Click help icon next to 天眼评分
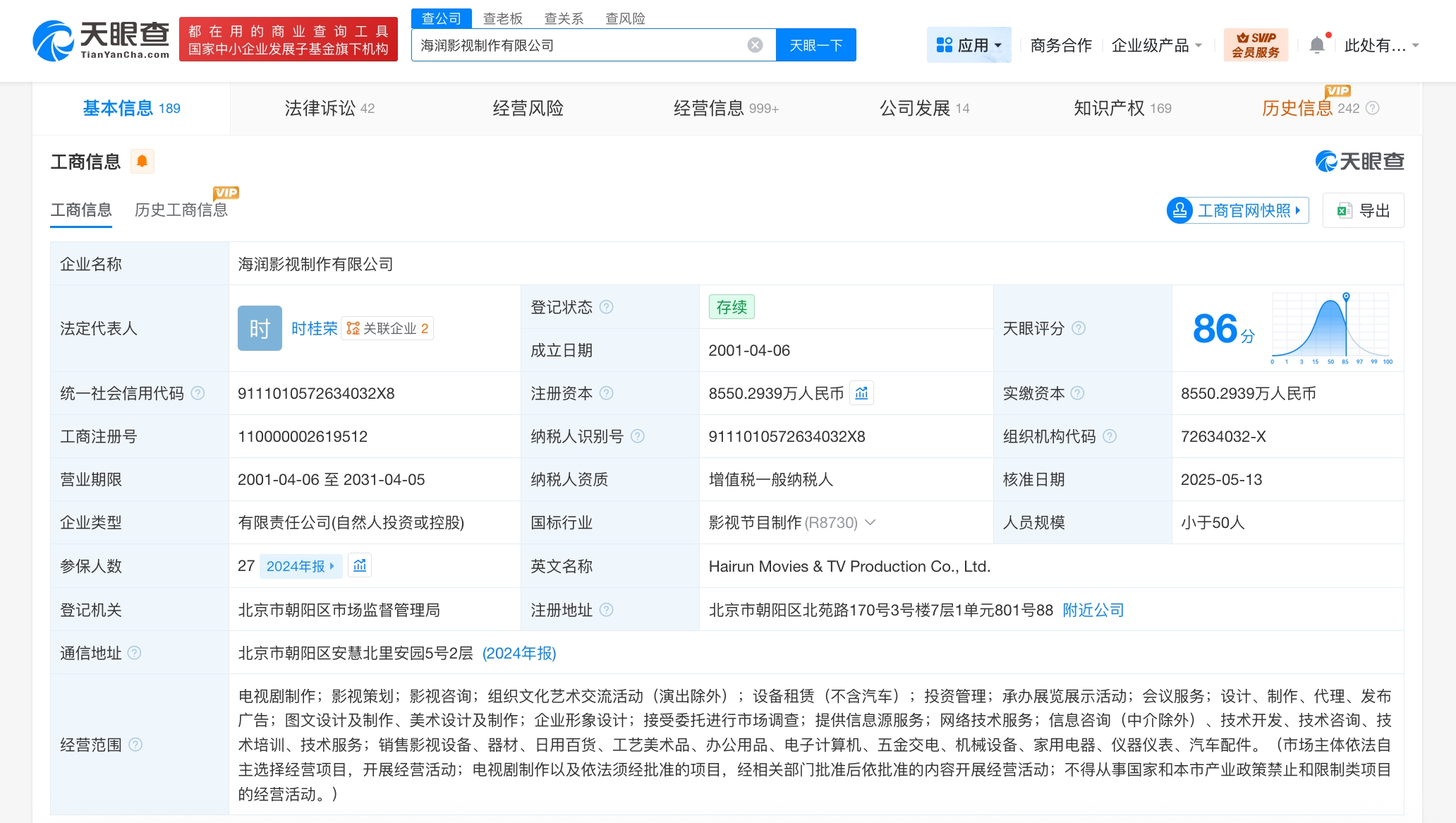Viewport: 1456px width, 823px height. tap(1078, 328)
